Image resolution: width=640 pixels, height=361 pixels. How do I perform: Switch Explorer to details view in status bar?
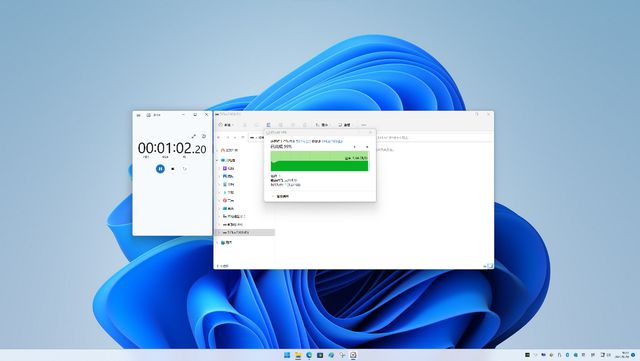tap(485, 266)
